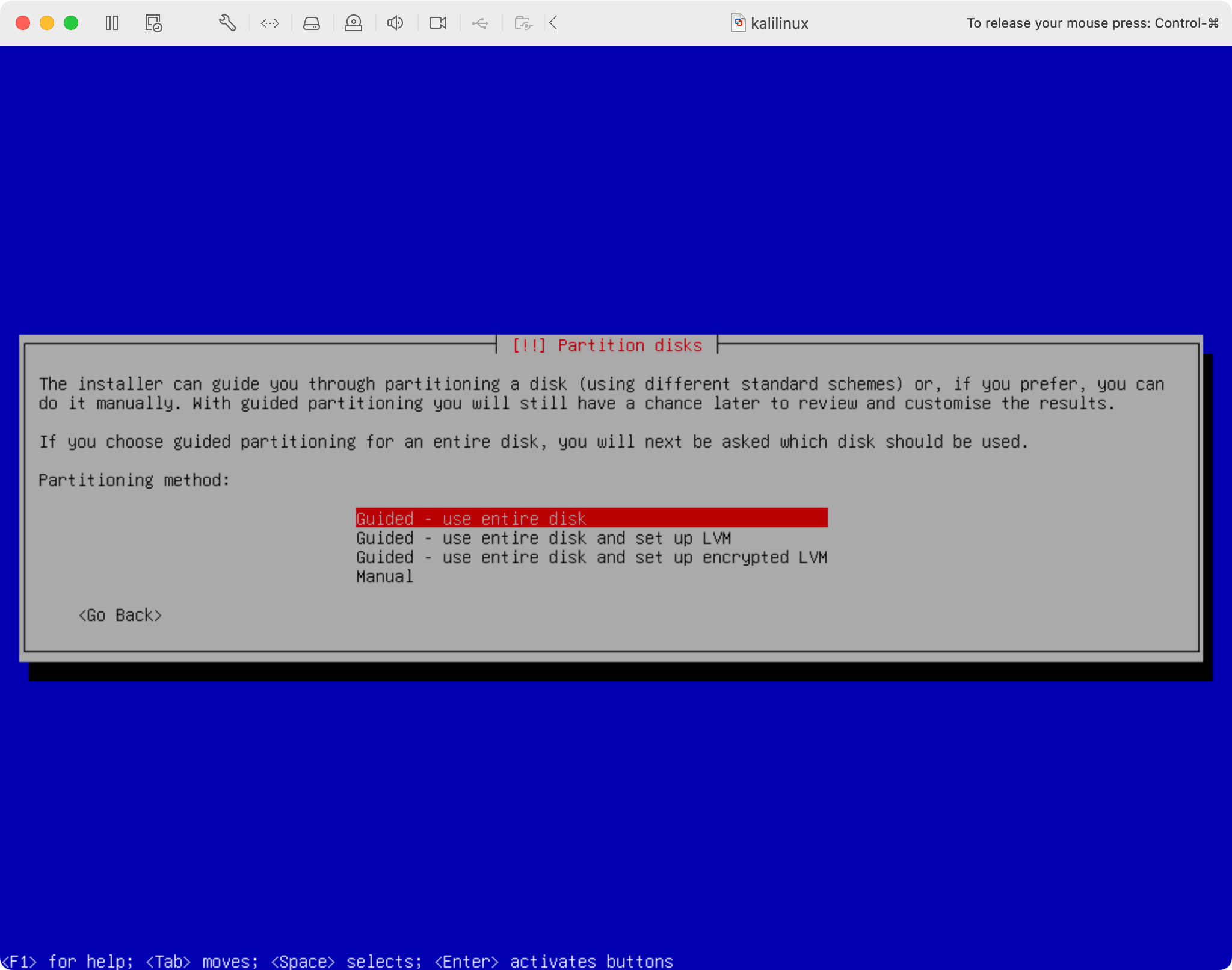Click the back chevron to show VM library
Viewport: 1232px width, 970px height.
point(552,23)
